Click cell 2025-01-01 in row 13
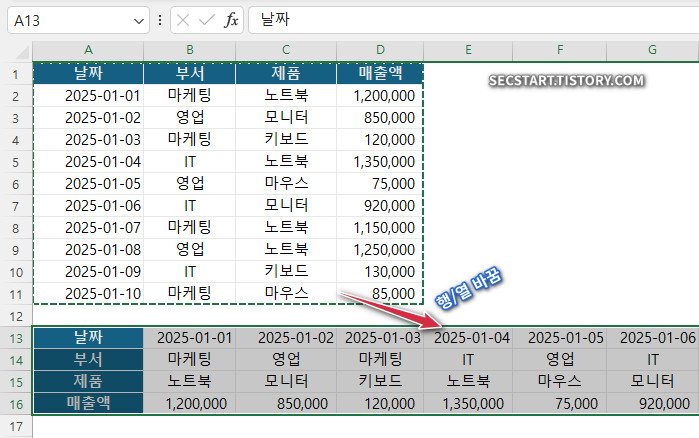 click(189, 338)
